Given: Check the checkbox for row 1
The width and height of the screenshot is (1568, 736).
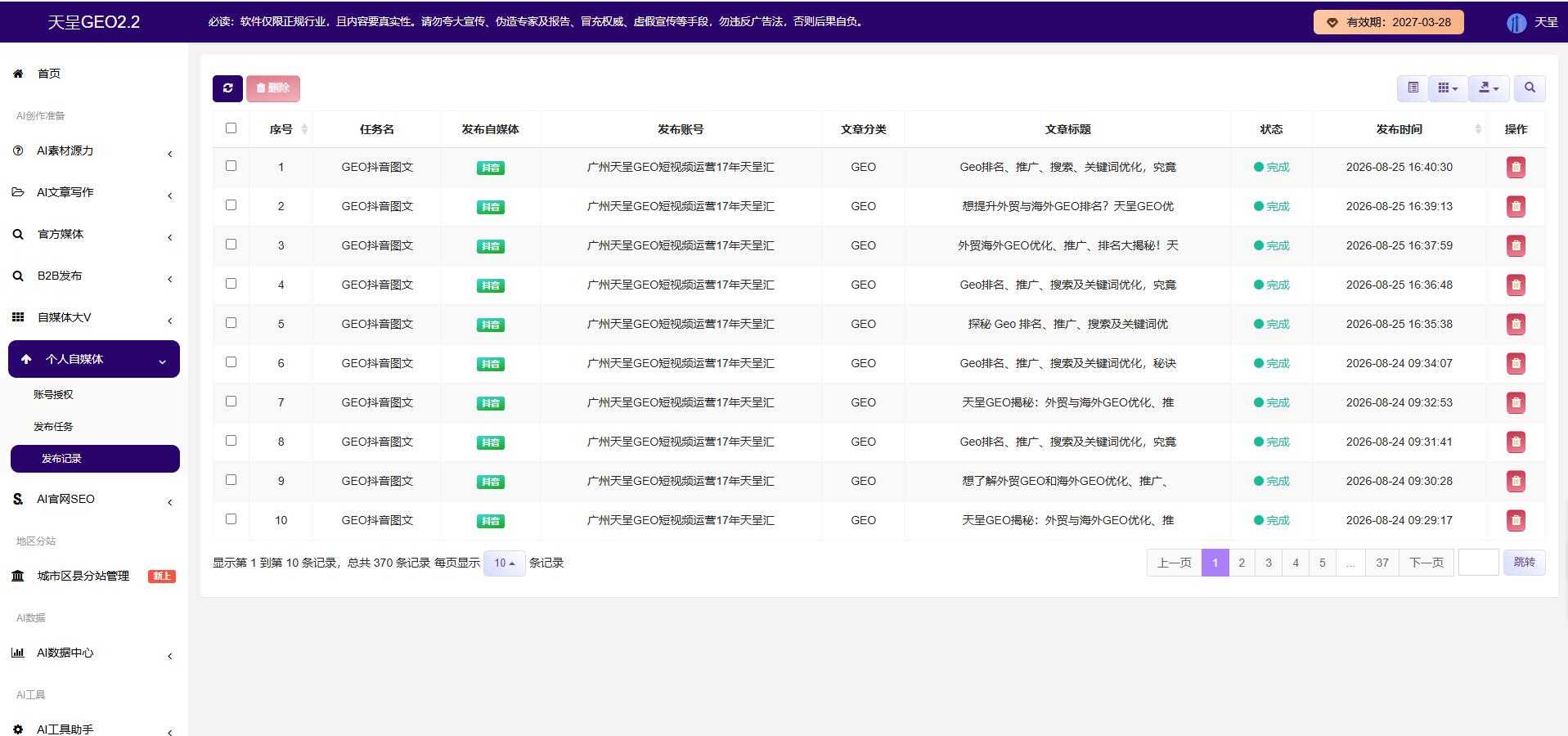Looking at the screenshot, I should tap(231, 166).
